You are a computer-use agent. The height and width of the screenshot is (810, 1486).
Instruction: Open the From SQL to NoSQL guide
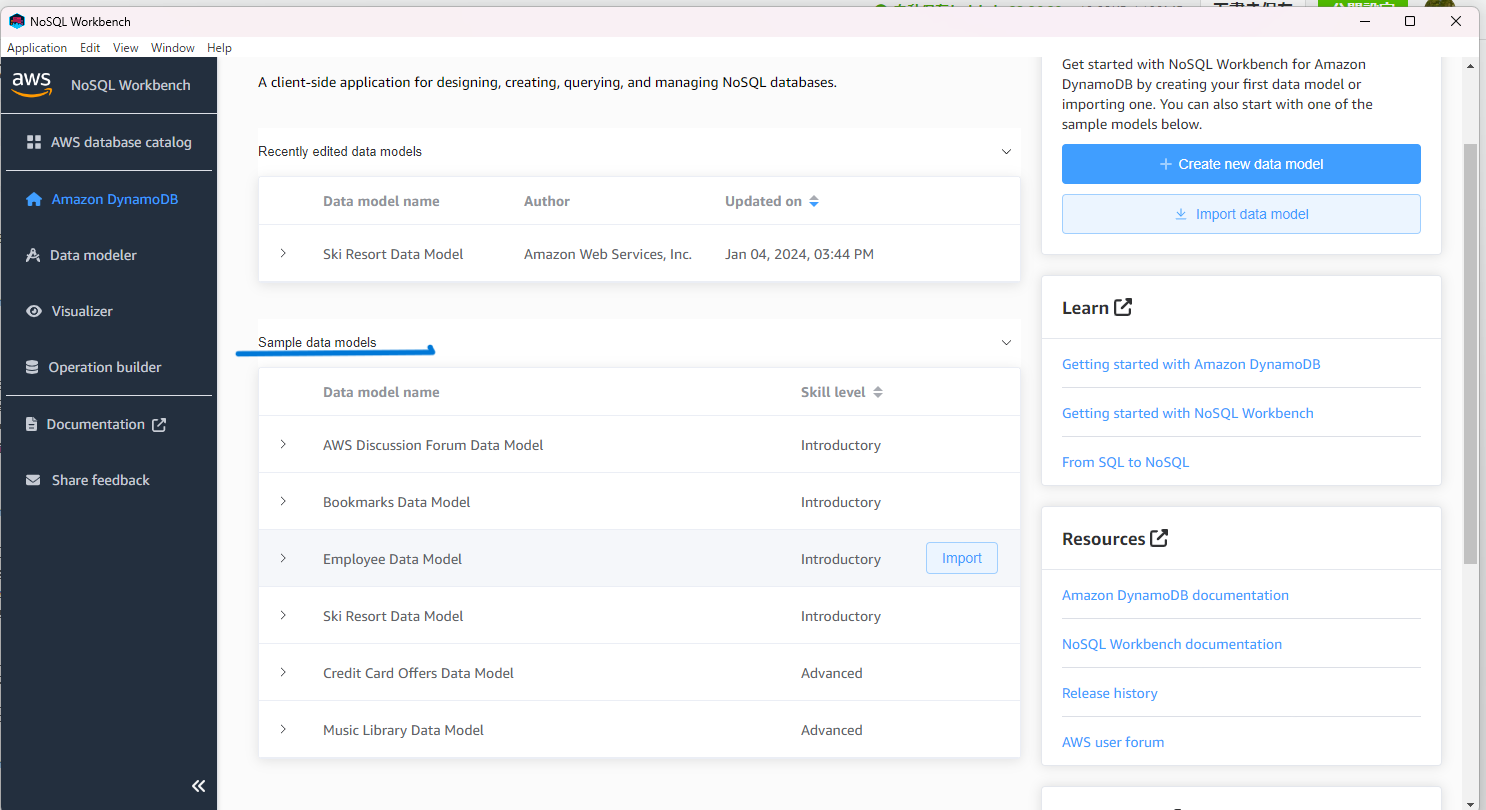pyautogui.click(x=1125, y=462)
